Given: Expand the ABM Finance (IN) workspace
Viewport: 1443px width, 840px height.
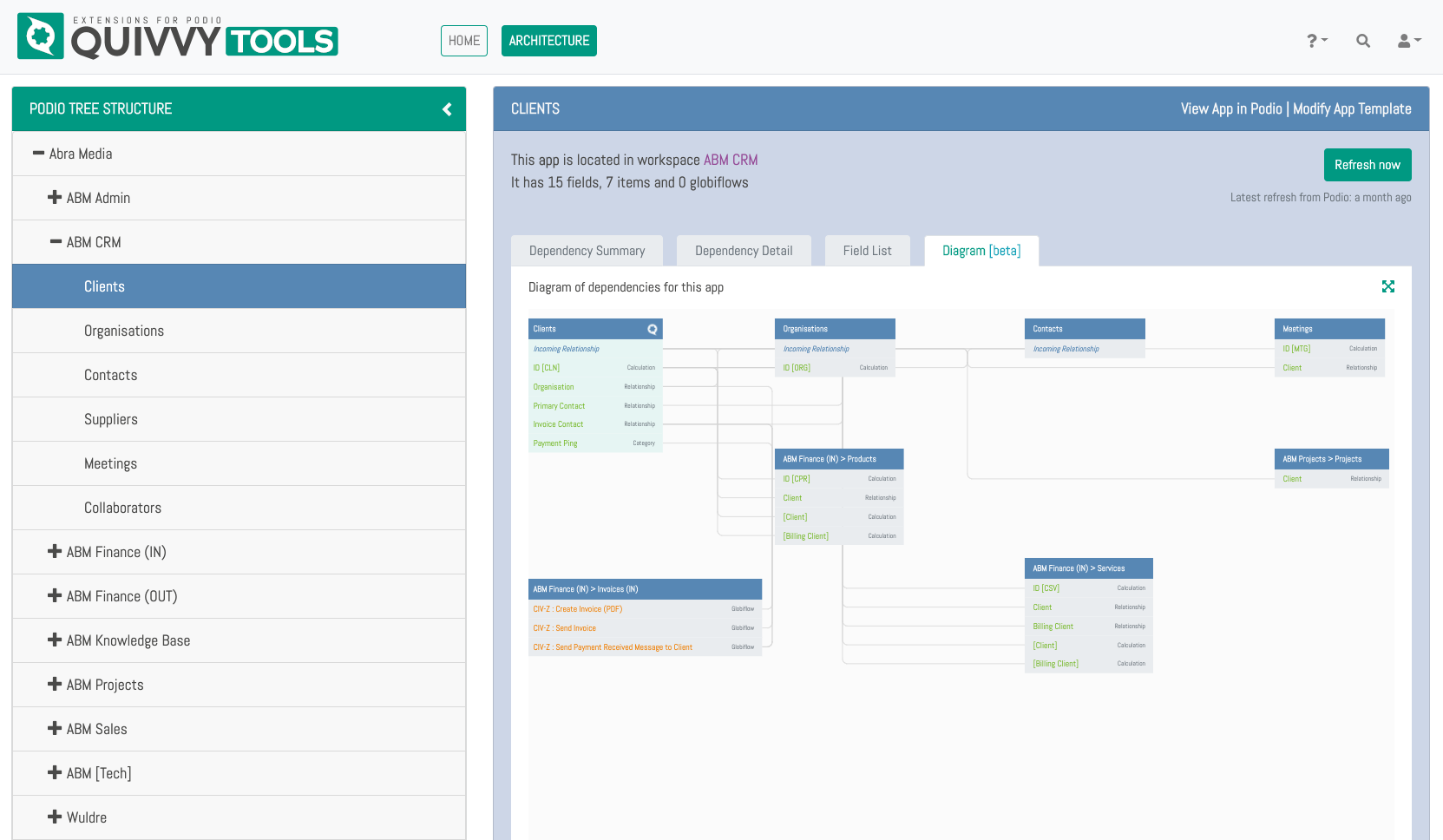Looking at the screenshot, I should click(x=55, y=552).
